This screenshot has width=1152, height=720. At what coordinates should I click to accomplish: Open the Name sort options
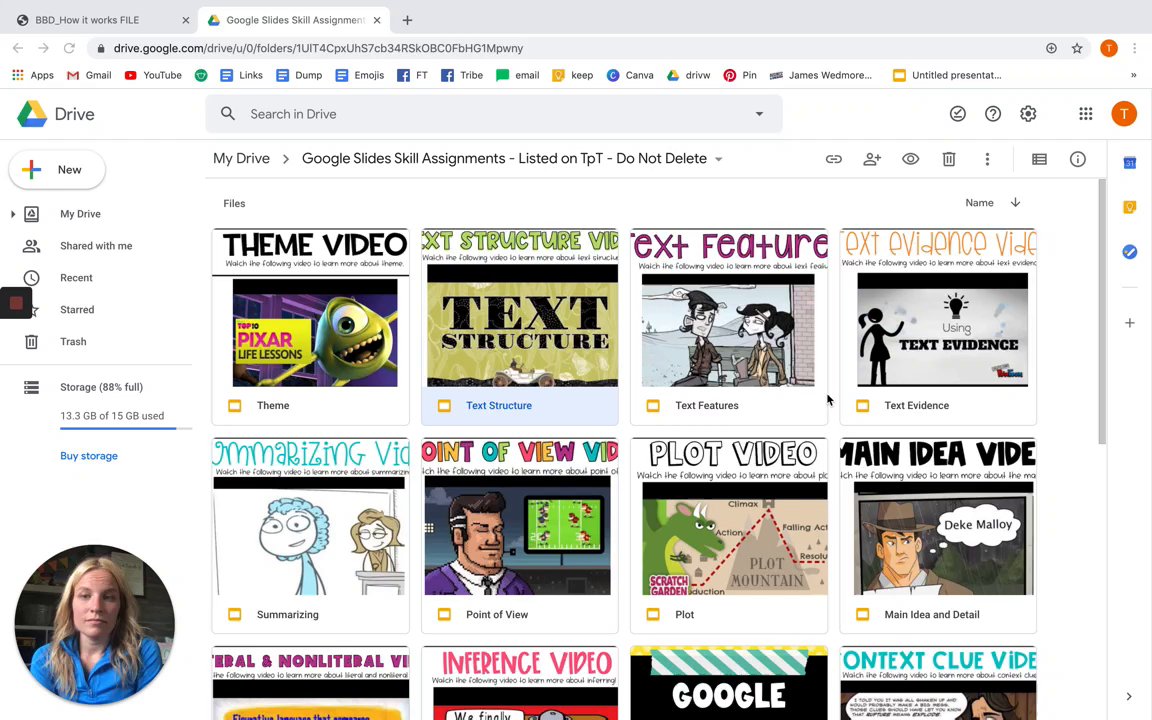(979, 203)
